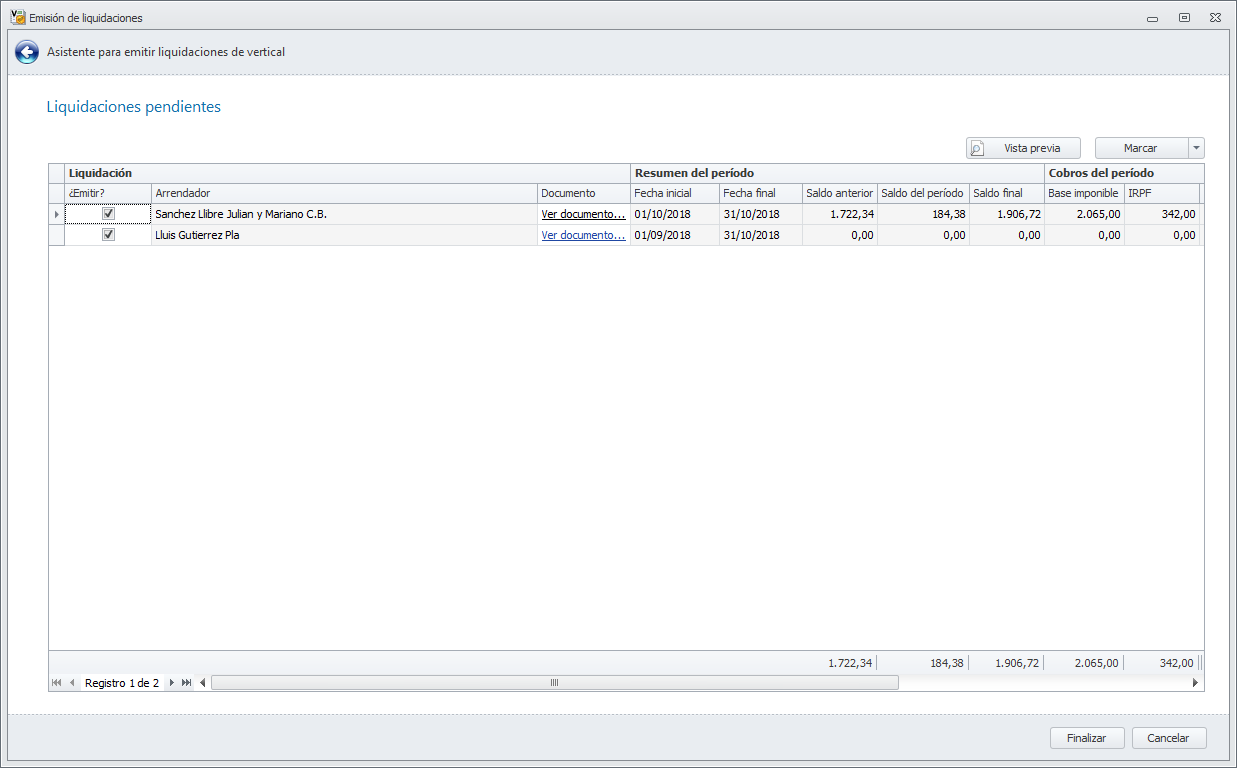Image resolution: width=1237 pixels, height=768 pixels.
Task: Sort by Fecha final column header
Action: tap(761, 193)
